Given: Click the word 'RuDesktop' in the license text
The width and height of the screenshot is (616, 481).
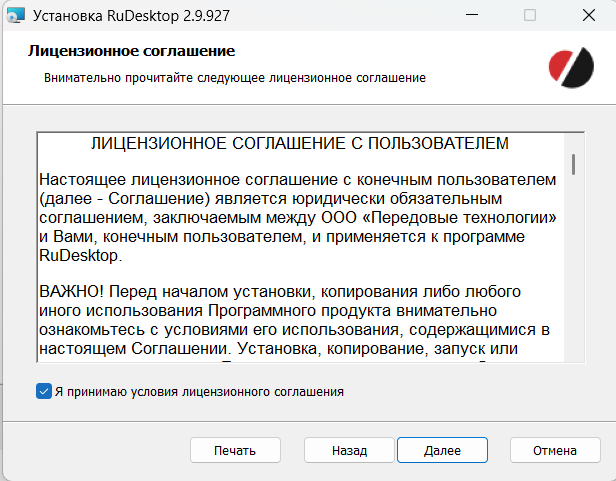Looking at the screenshot, I should click(x=79, y=255).
